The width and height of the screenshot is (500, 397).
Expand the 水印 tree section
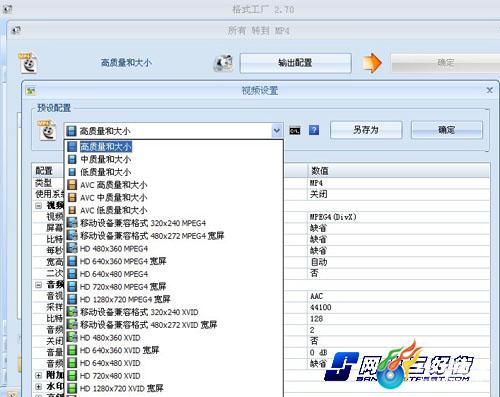coord(39,387)
